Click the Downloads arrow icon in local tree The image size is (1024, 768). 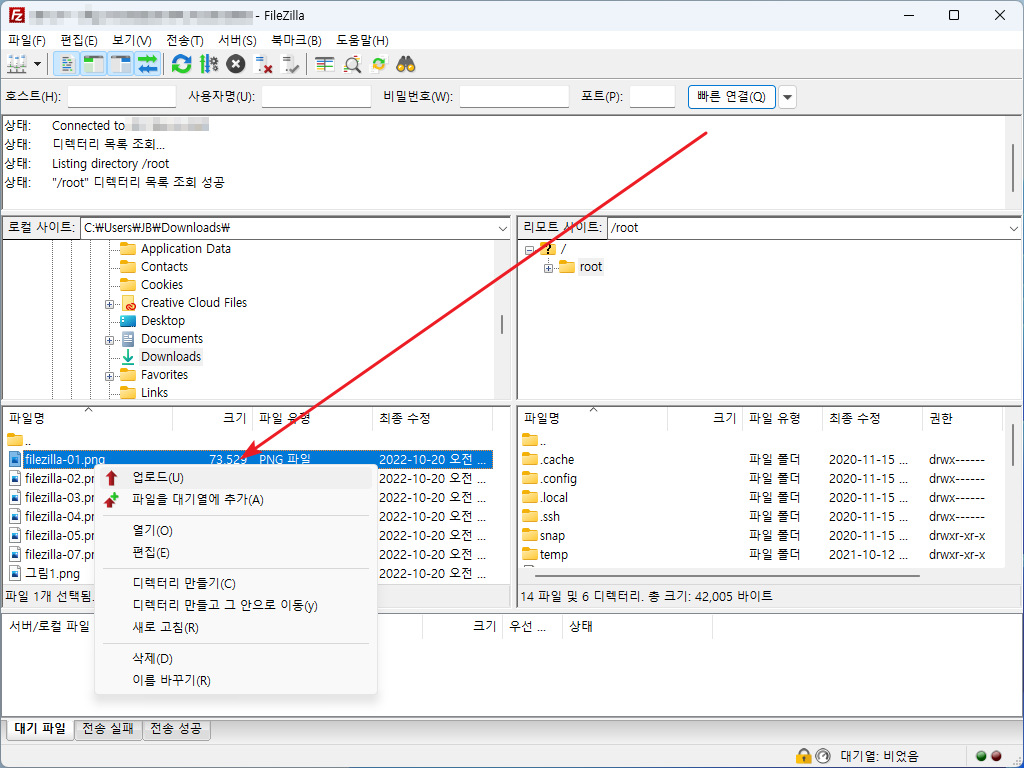[x=129, y=357]
